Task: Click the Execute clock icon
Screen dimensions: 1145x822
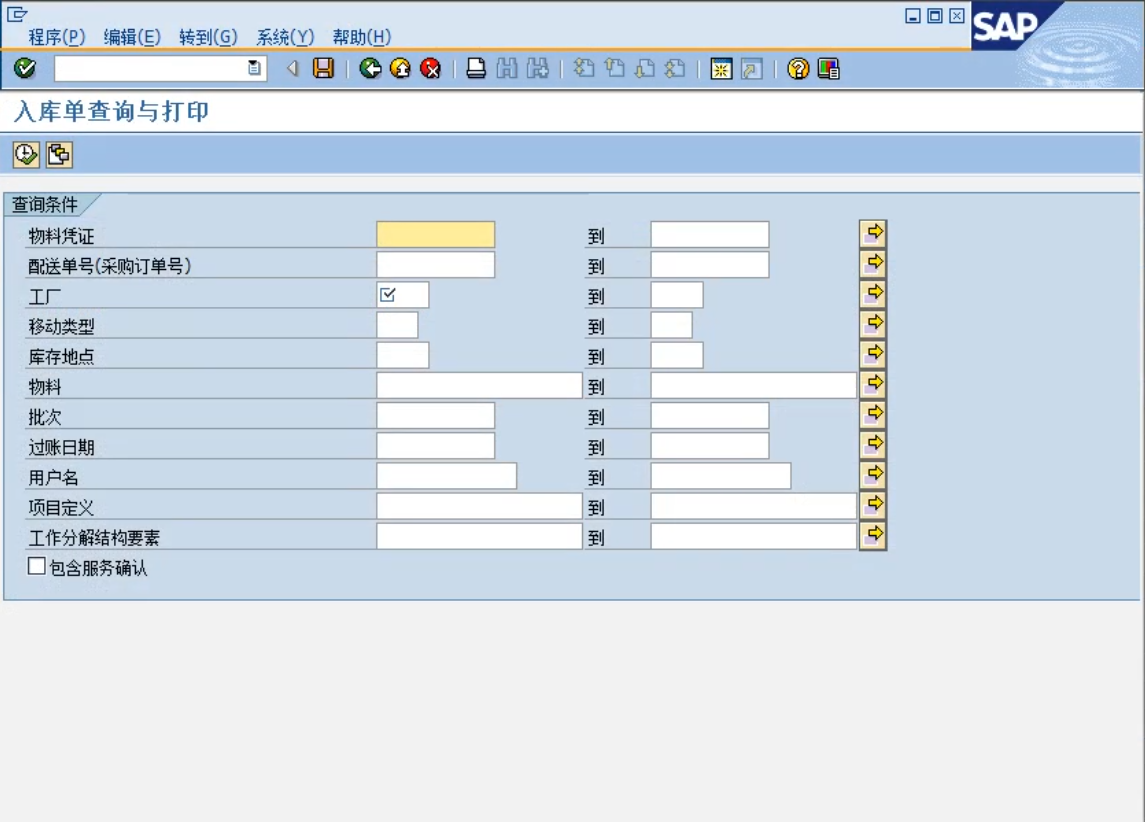Action: 25,155
